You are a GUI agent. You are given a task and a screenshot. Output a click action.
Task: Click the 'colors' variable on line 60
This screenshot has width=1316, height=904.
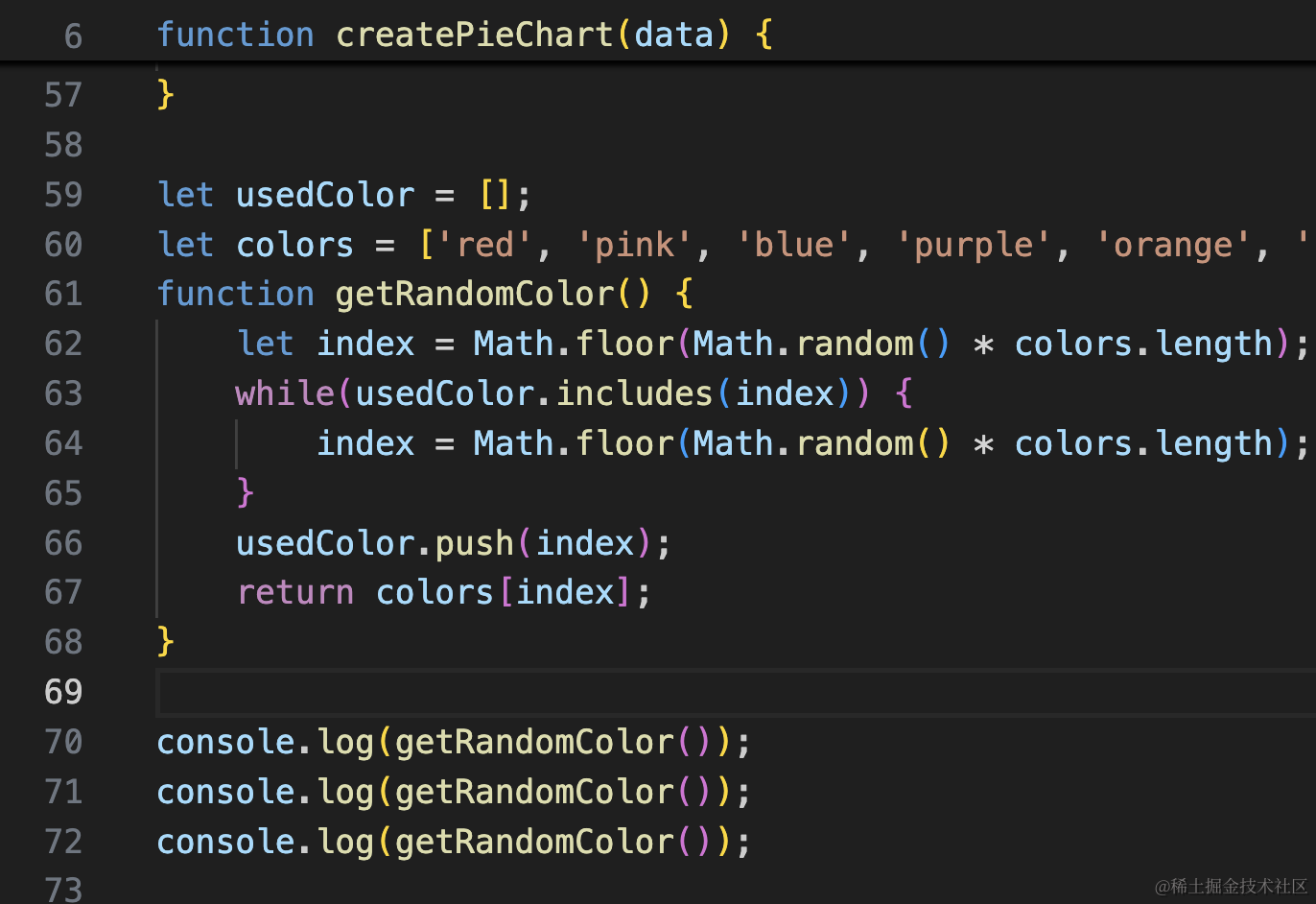click(295, 245)
